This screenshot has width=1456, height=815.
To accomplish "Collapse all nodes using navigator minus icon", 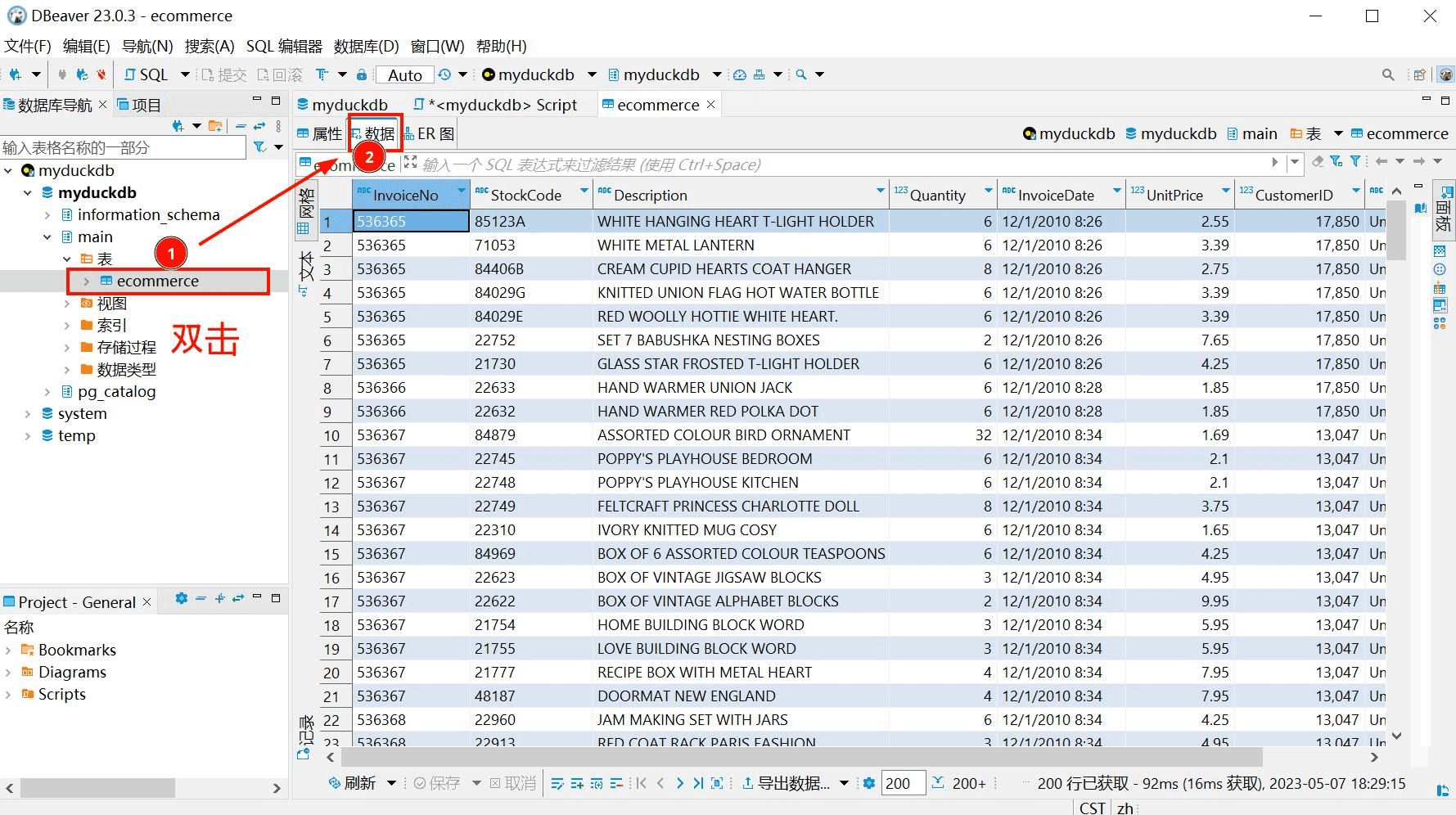I will pos(241,126).
